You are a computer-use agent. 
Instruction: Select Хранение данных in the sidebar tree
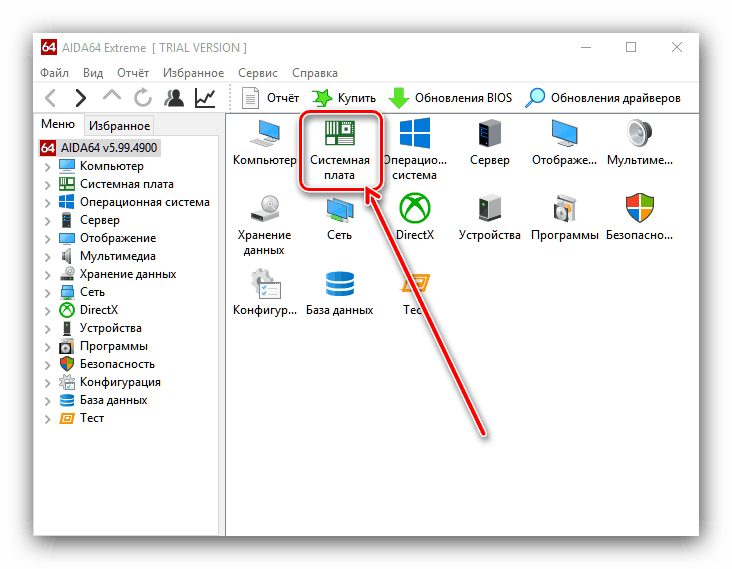tap(118, 274)
